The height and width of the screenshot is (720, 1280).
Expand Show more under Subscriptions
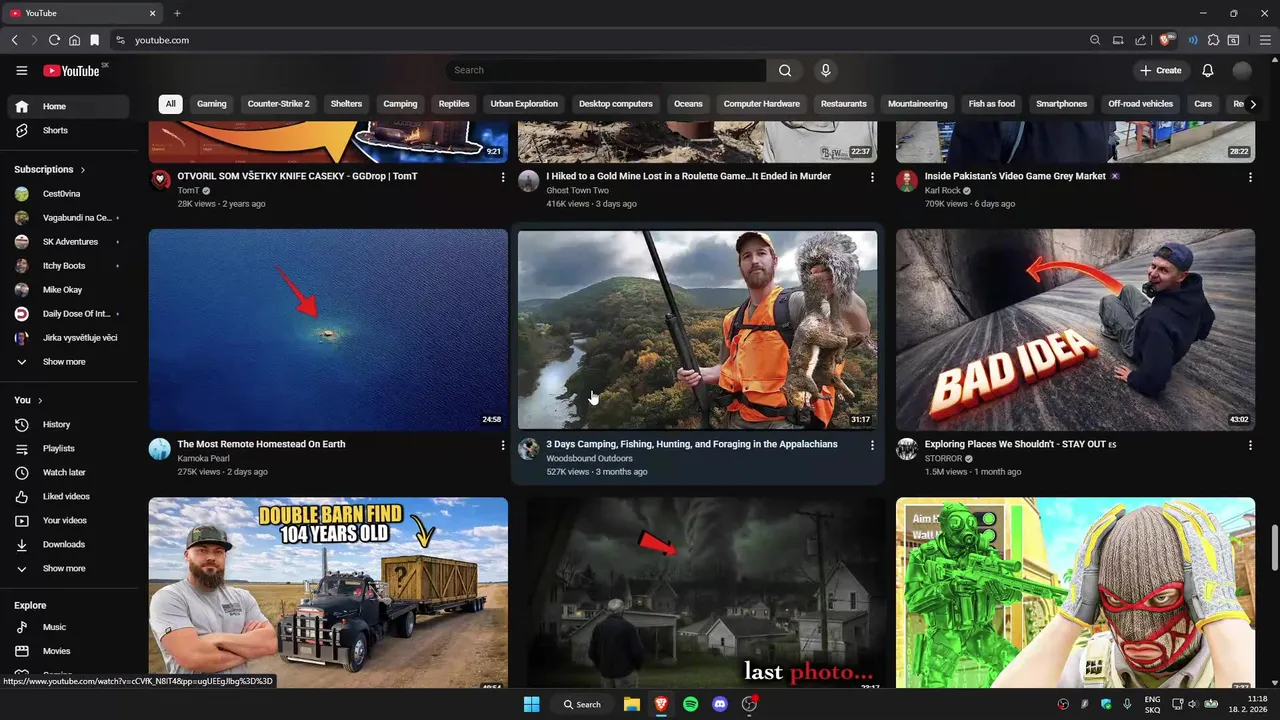tap(68, 362)
